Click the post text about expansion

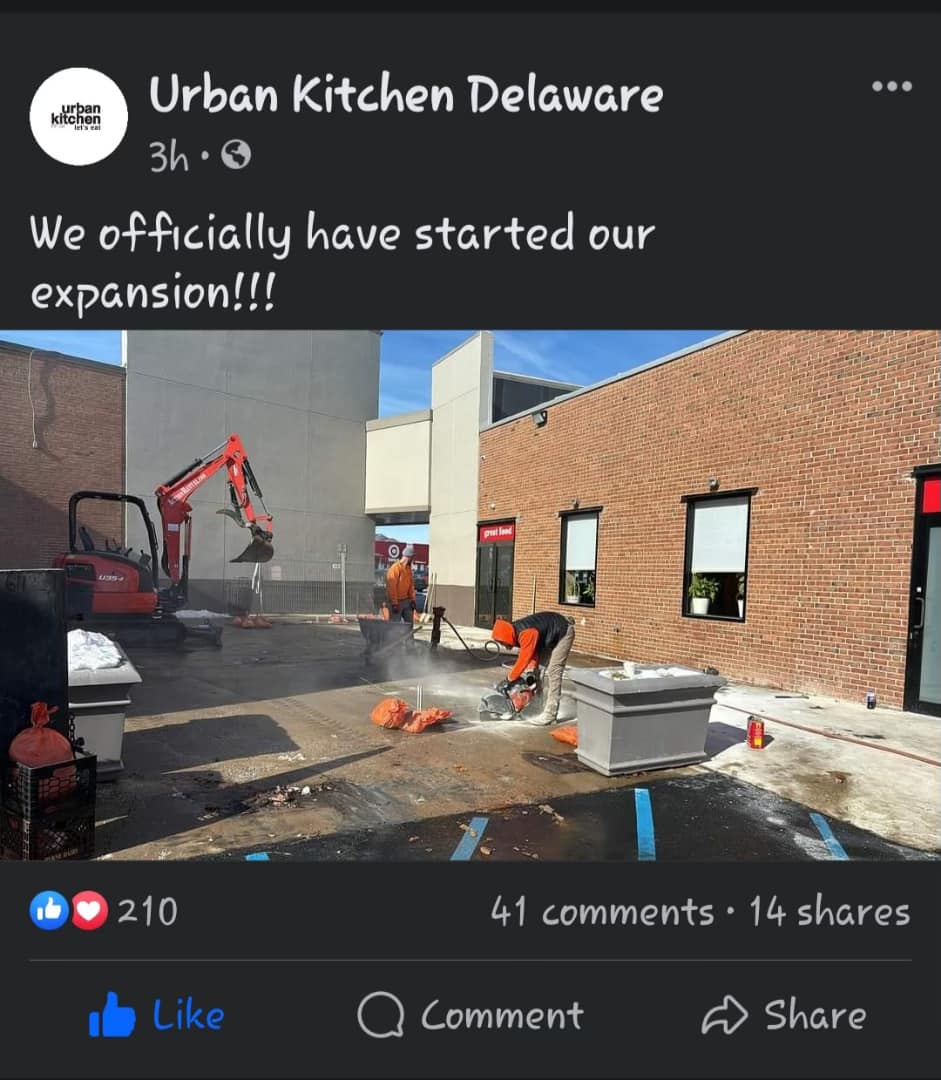click(342, 262)
